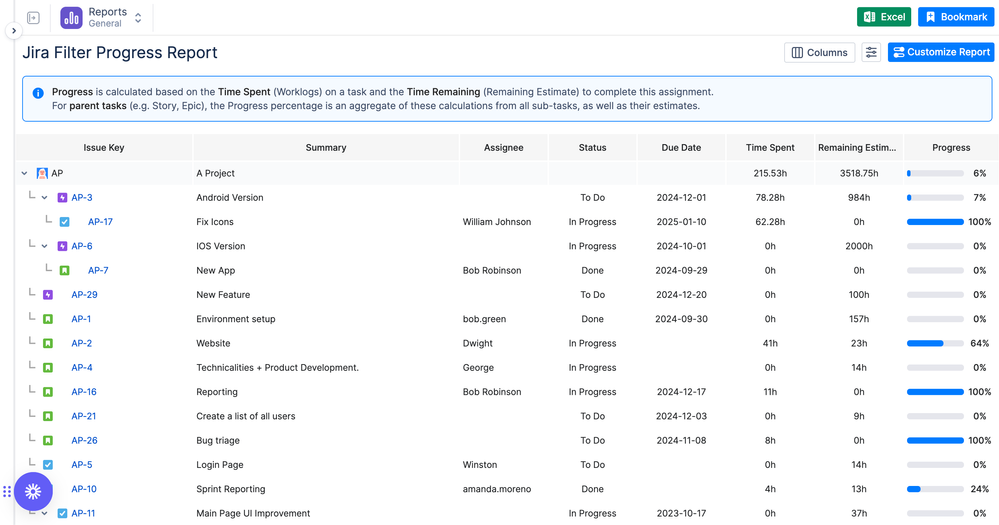This screenshot has height=525, width=999.
Task: Collapse the AP-11 Main Page row
Action: tap(45, 513)
